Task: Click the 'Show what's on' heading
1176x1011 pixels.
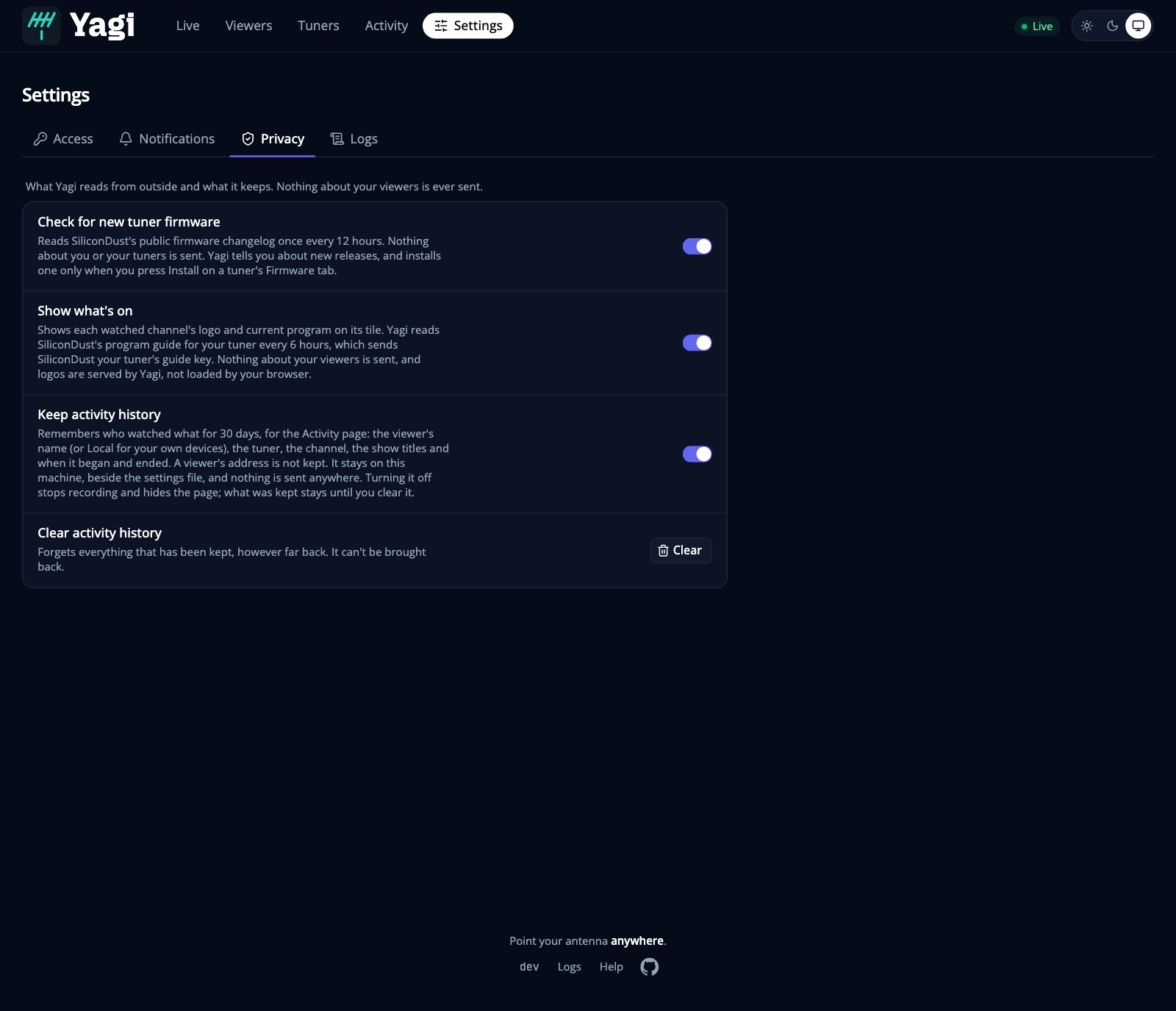Action: (85, 311)
